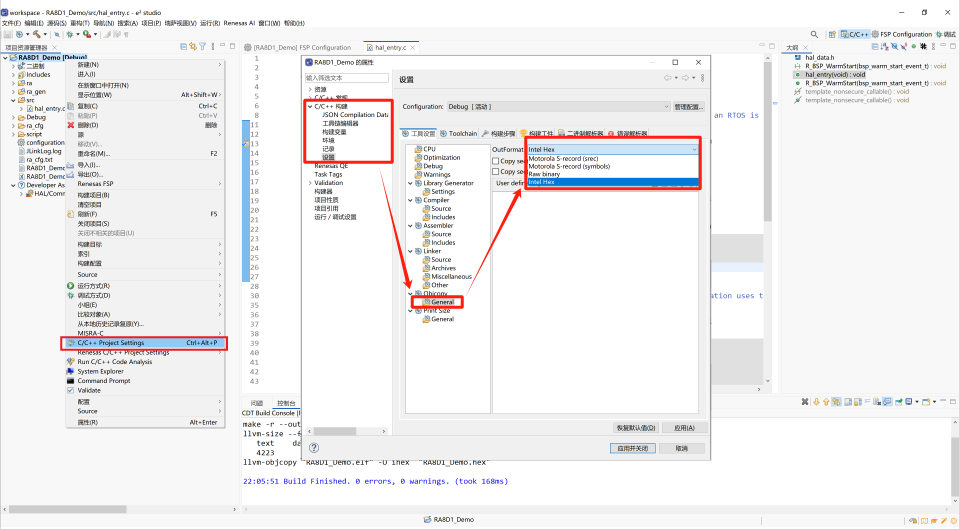The width and height of the screenshot is (960, 529).
Task: Toggle the Validate check item in context menu
Action: 70,390
